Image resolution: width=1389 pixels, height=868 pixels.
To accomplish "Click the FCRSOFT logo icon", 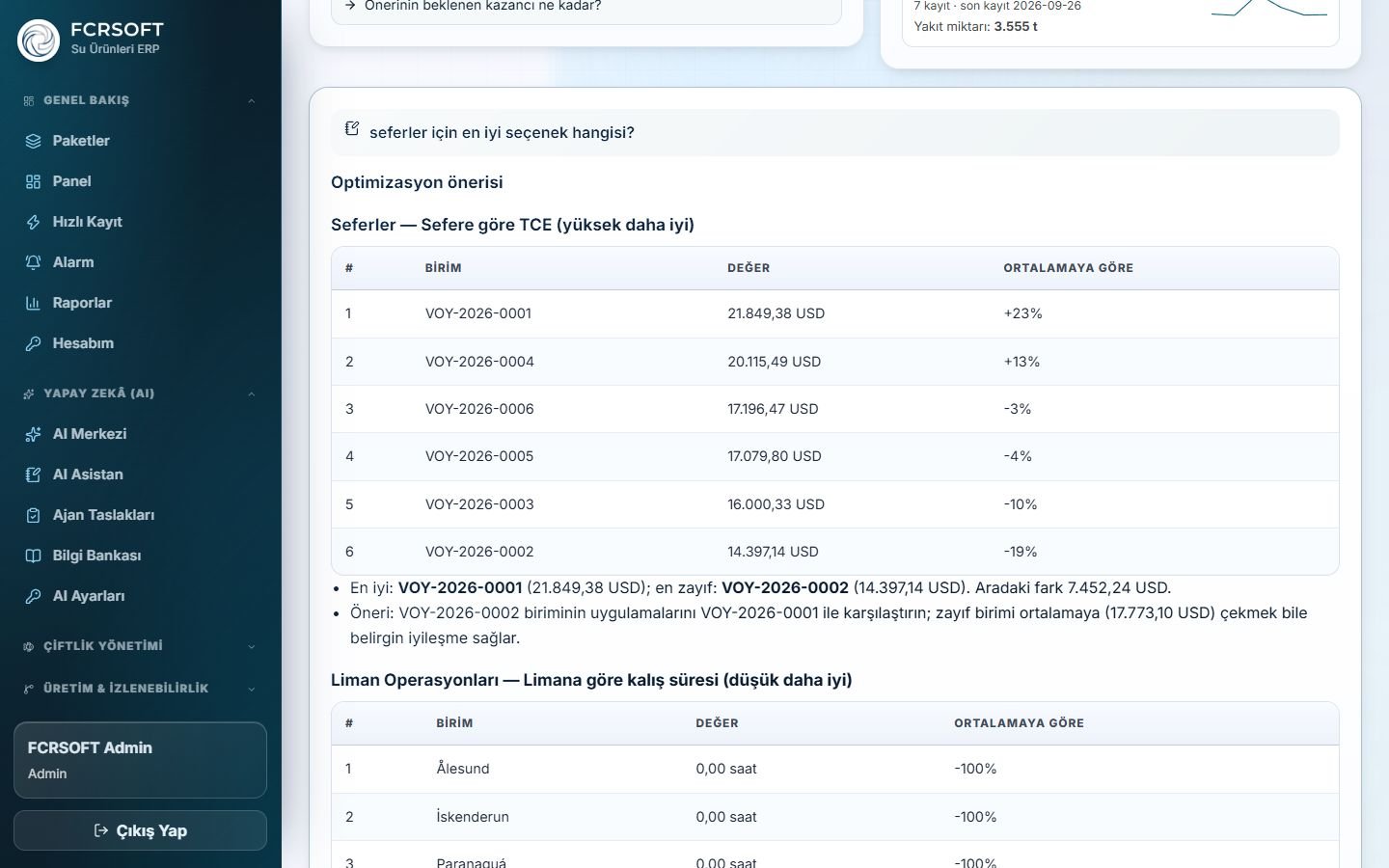I will pos(39,41).
